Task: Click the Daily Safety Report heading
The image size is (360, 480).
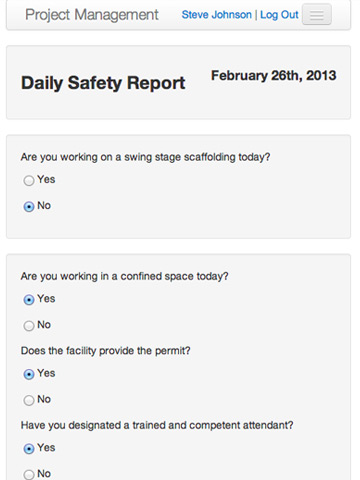Action: point(103,83)
